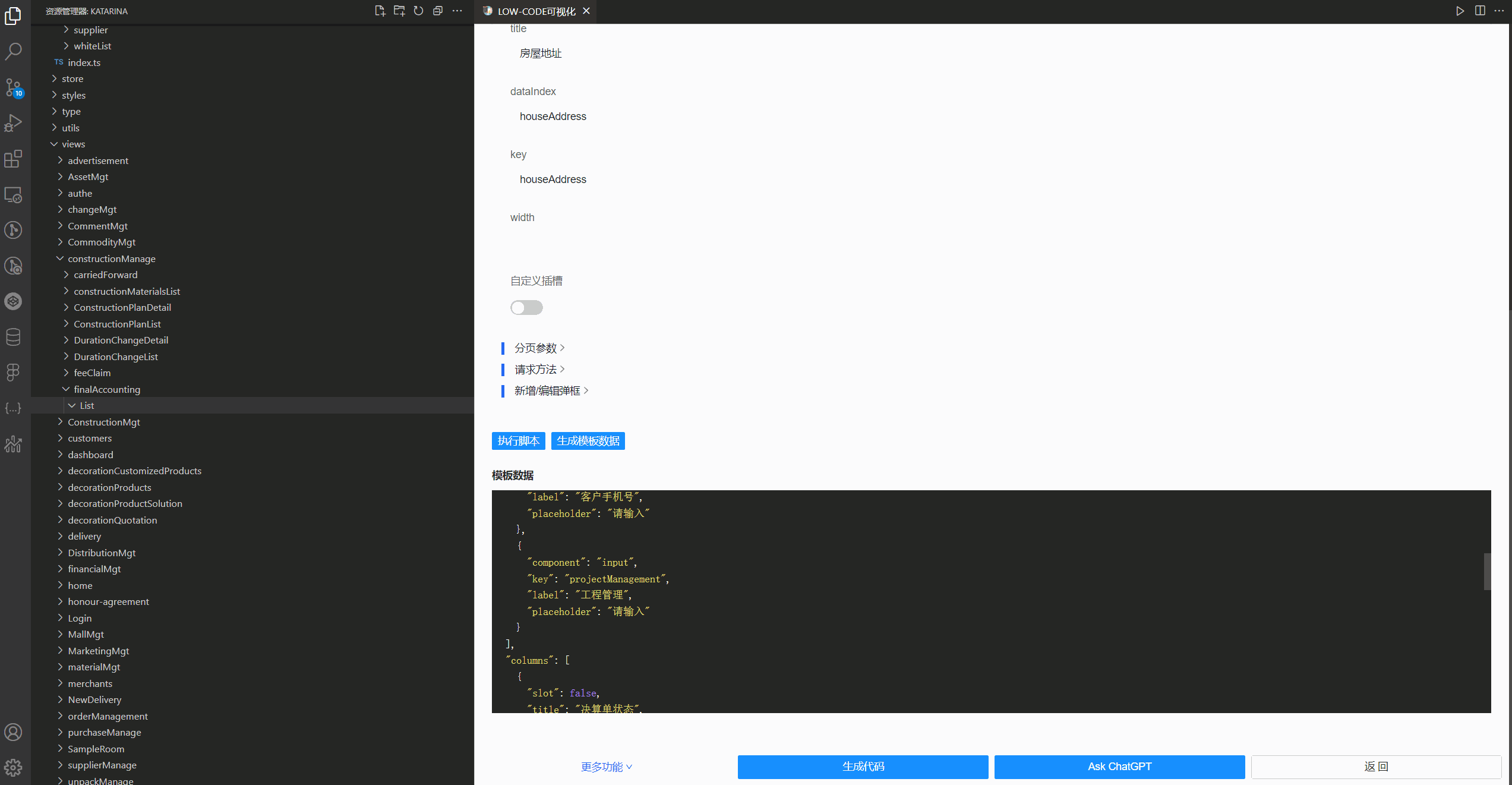
Task: Split the editor to the right
Action: point(1480,11)
